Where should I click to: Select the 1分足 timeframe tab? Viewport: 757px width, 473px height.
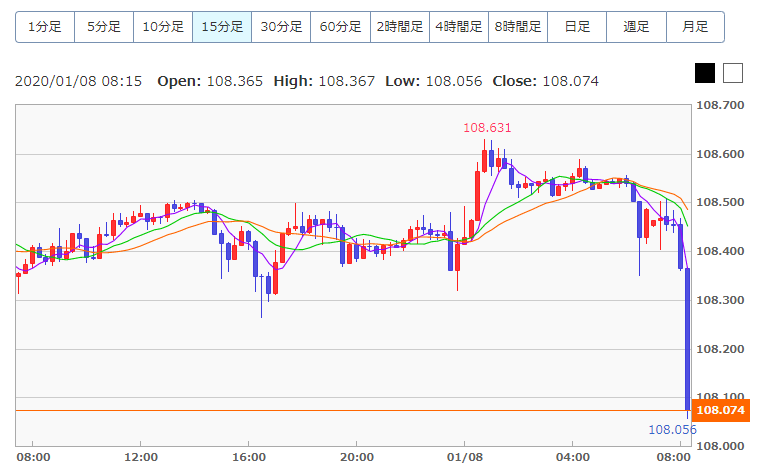45,27
